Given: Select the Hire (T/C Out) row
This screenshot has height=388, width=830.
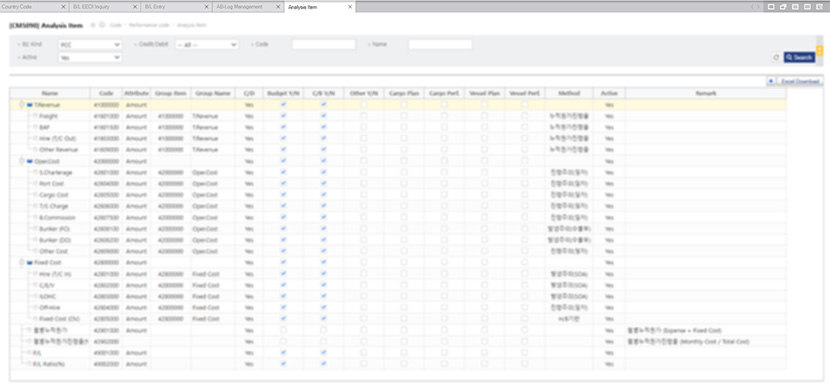Looking at the screenshot, I should click(398, 139).
